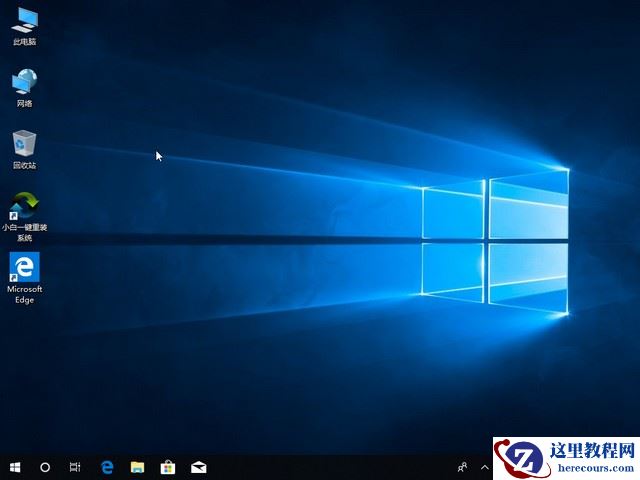Viewport: 640px width, 480px height.
Task: Open File Explorer from the taskbar
Action: coord(138,467)
